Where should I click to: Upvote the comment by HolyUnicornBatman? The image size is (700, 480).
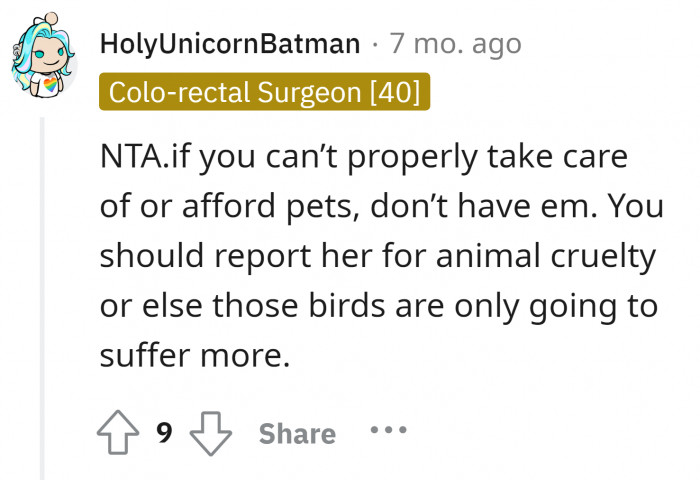click(x=119, y=432)
